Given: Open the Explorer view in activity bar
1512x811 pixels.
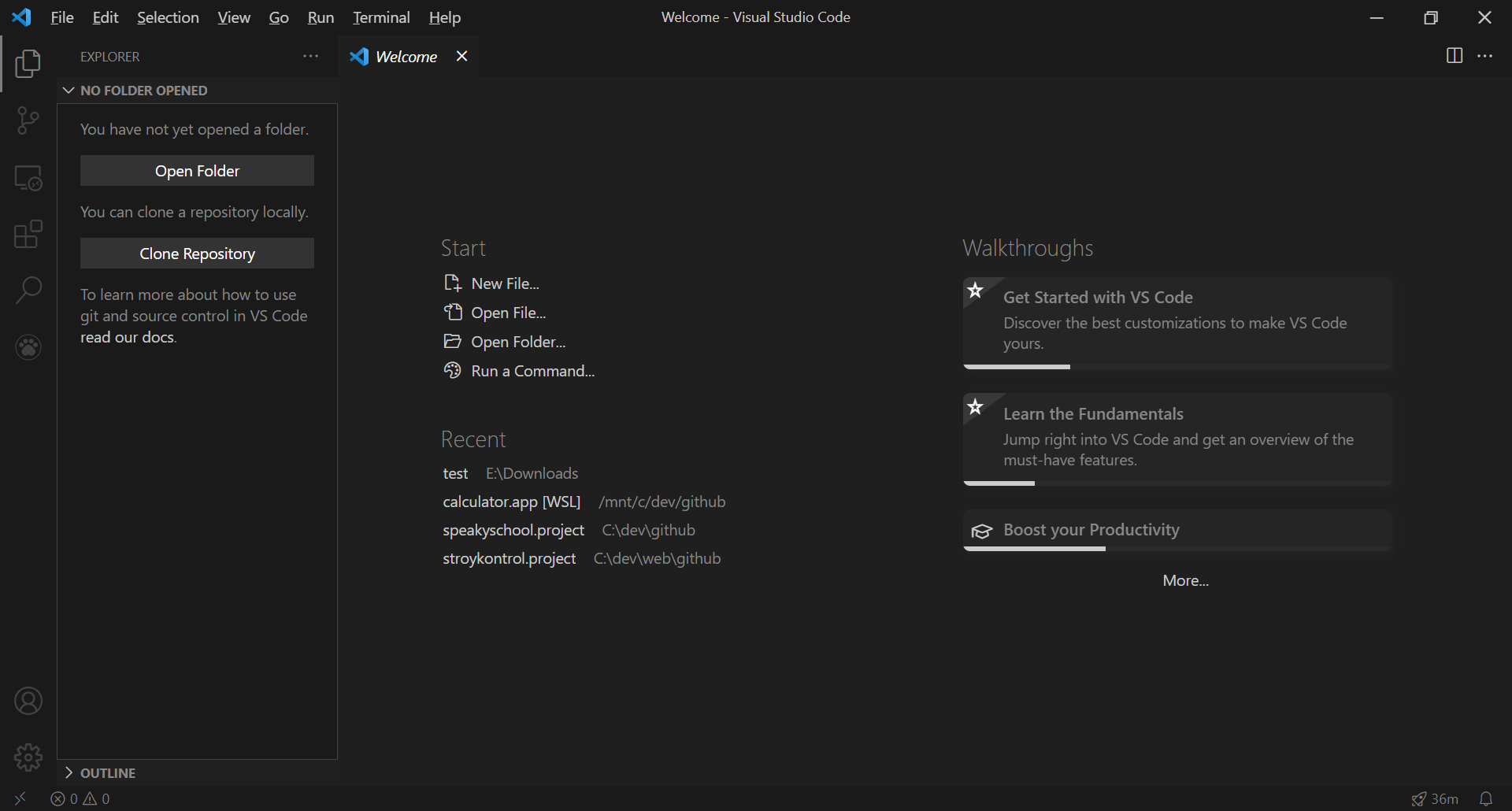Looking at the screenshot, I should 28,64.
